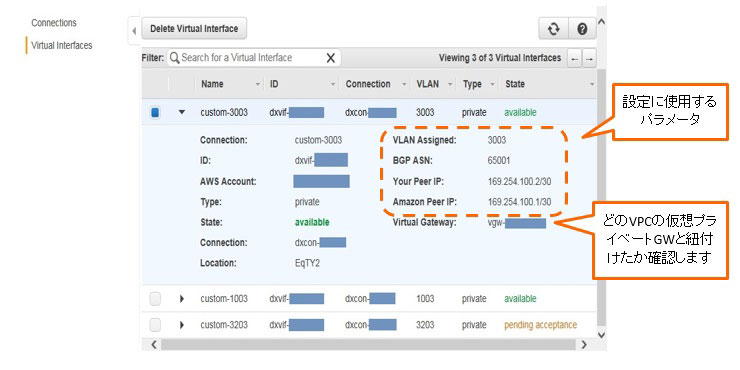740x370 pixels.
Task: Check the custom-3203 row checkbox
Action: (155, 325)
